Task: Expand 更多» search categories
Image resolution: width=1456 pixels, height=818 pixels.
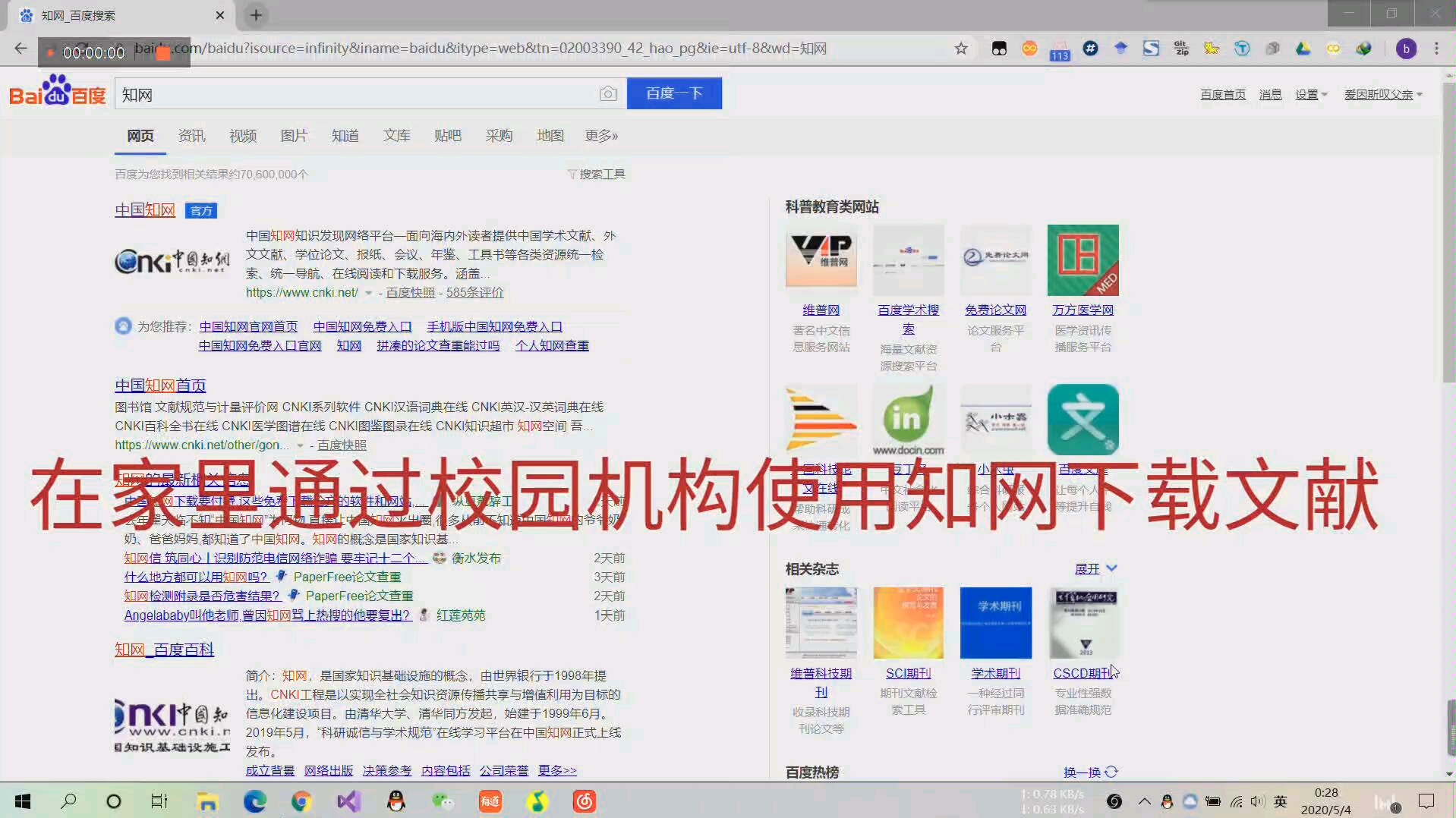Action: [601, 135]
